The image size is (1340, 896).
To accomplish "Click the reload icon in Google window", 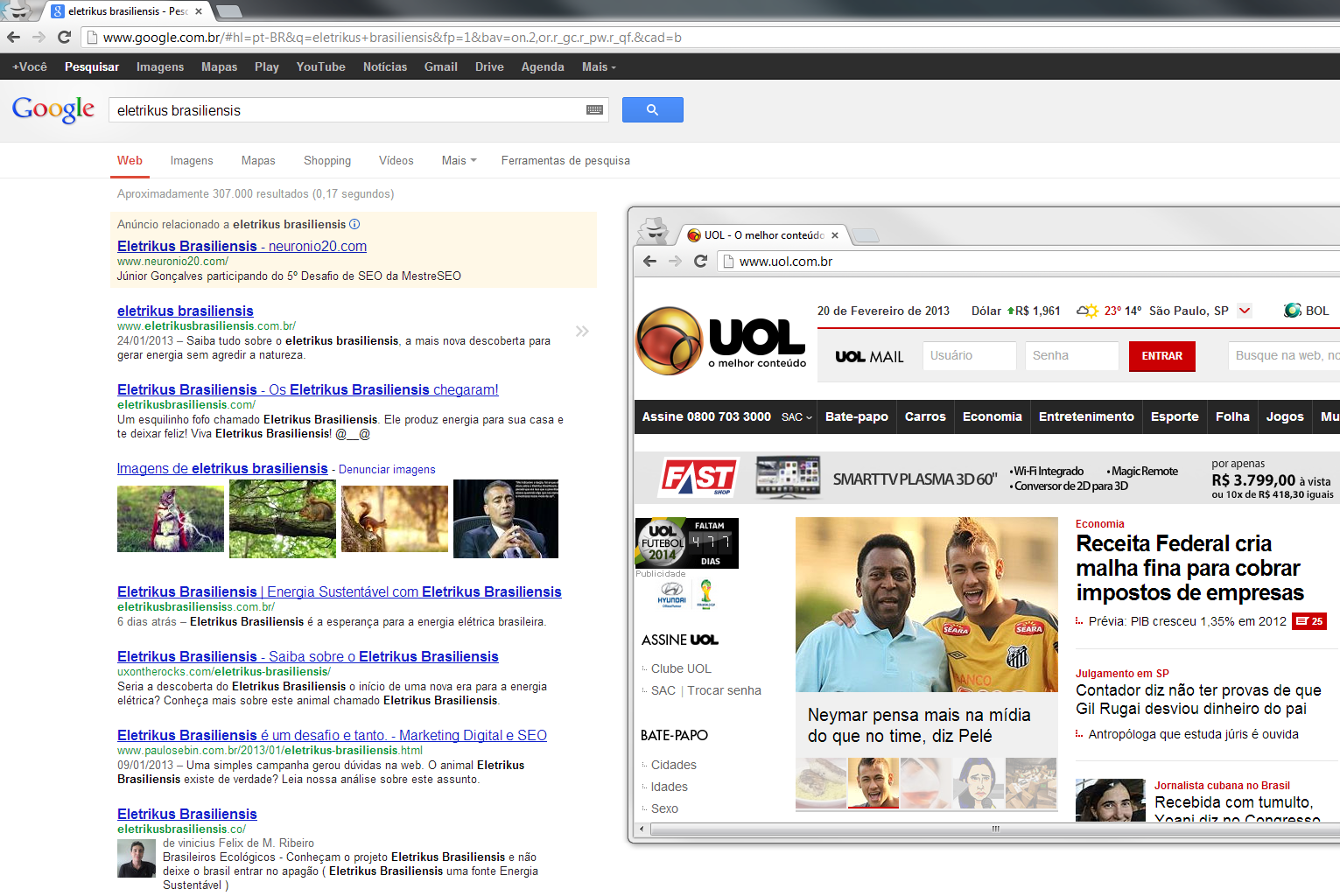I will point(64,37).
